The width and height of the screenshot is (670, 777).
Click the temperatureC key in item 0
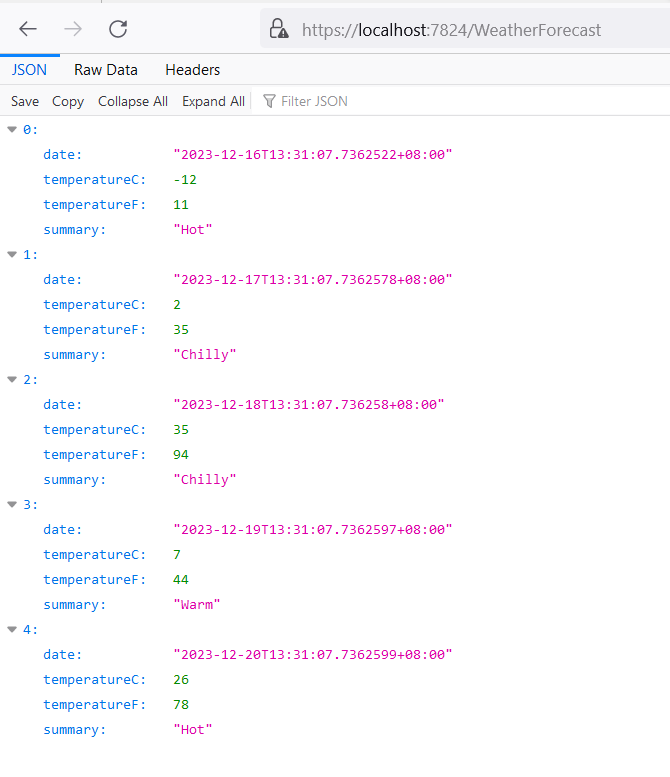tap(95, 179)
